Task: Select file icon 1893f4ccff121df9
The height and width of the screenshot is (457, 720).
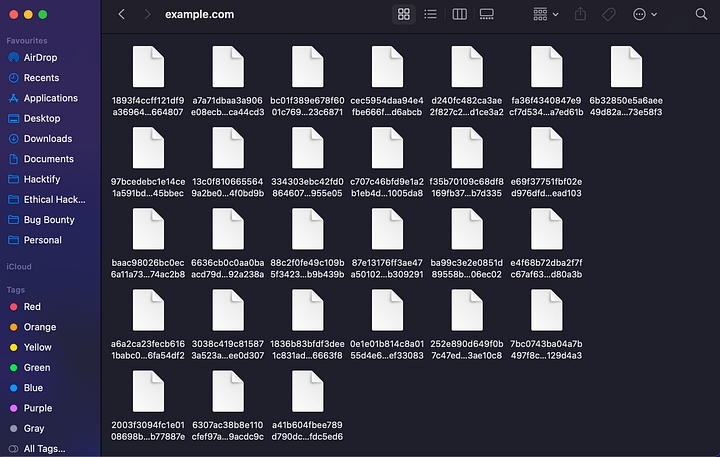Action: (x=148, y=67)
